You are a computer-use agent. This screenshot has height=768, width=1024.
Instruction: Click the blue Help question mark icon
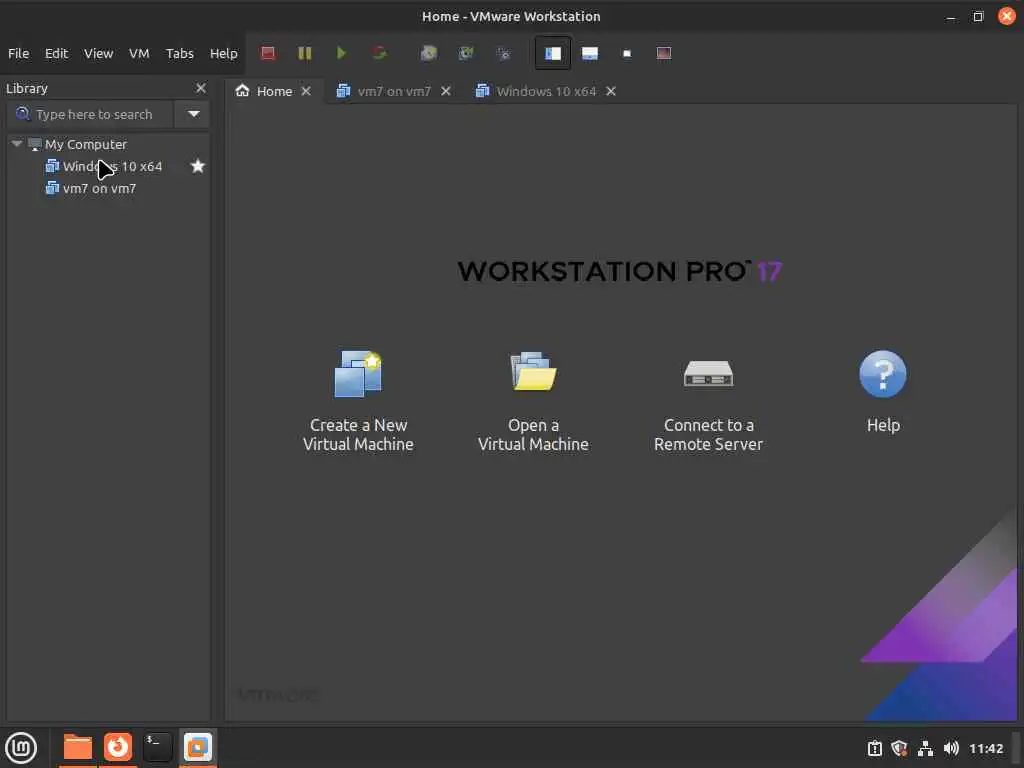coord(882,374)
